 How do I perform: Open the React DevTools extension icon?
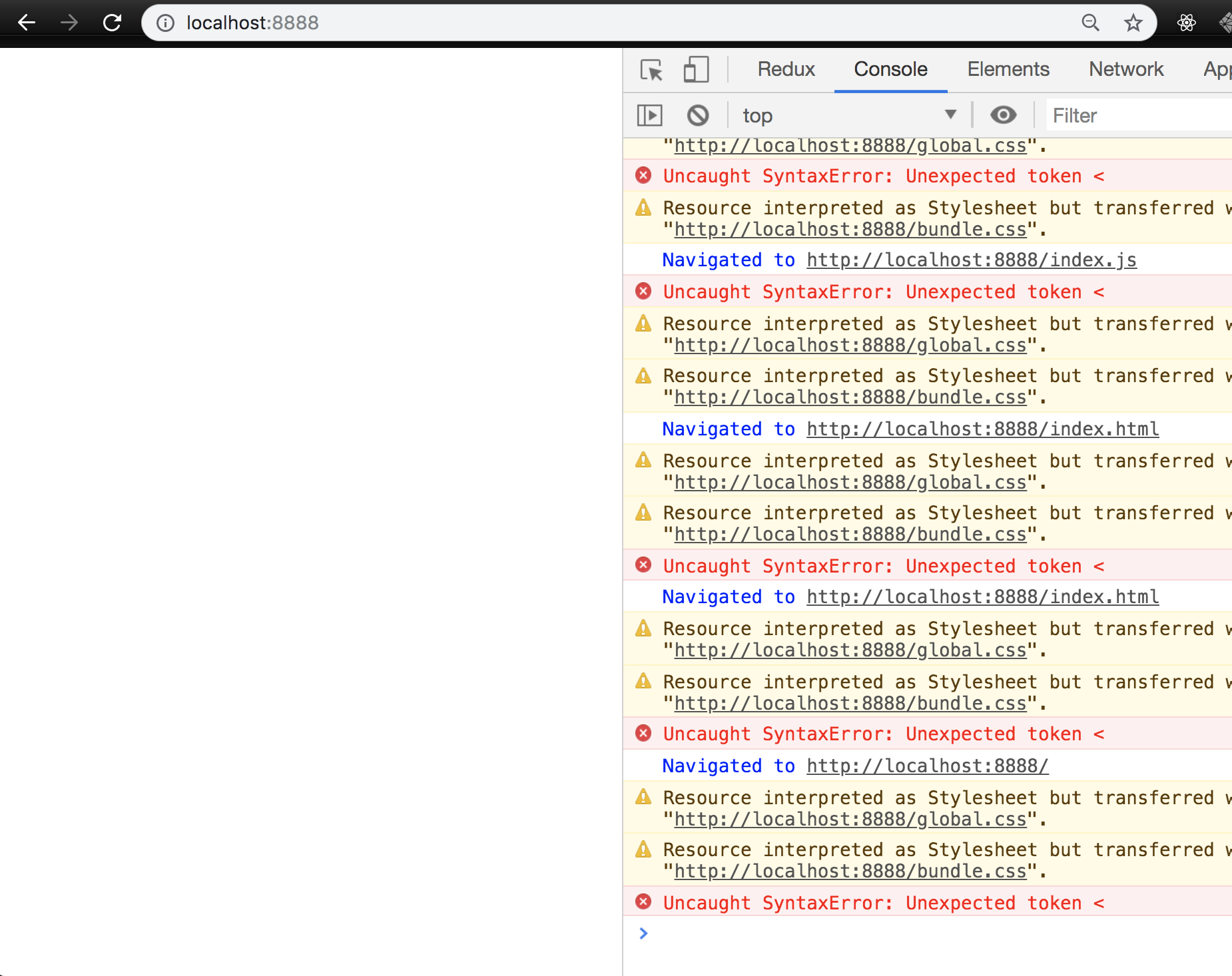[1186, 23]
